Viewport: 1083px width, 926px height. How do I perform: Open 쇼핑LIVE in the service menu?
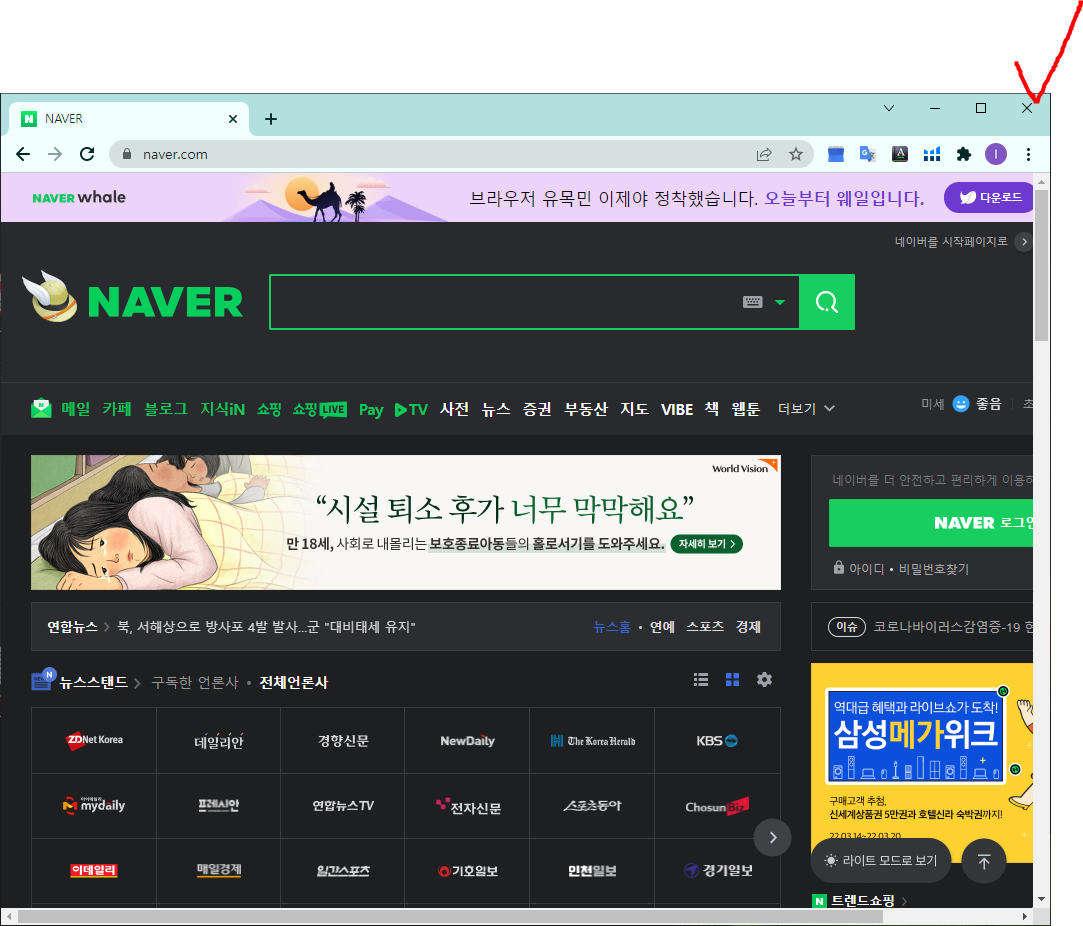click(x=319, y=409)
